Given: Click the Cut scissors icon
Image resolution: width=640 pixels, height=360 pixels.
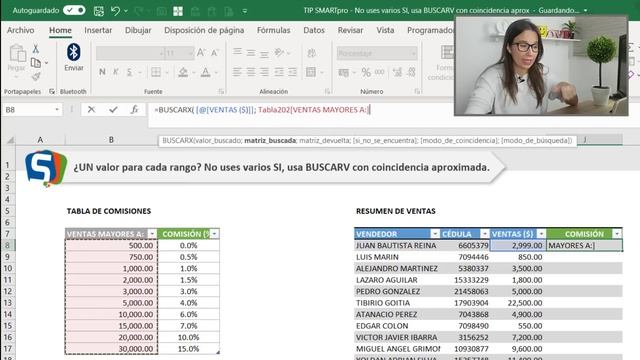Looking at the screenshot, I should pos(36,49).
